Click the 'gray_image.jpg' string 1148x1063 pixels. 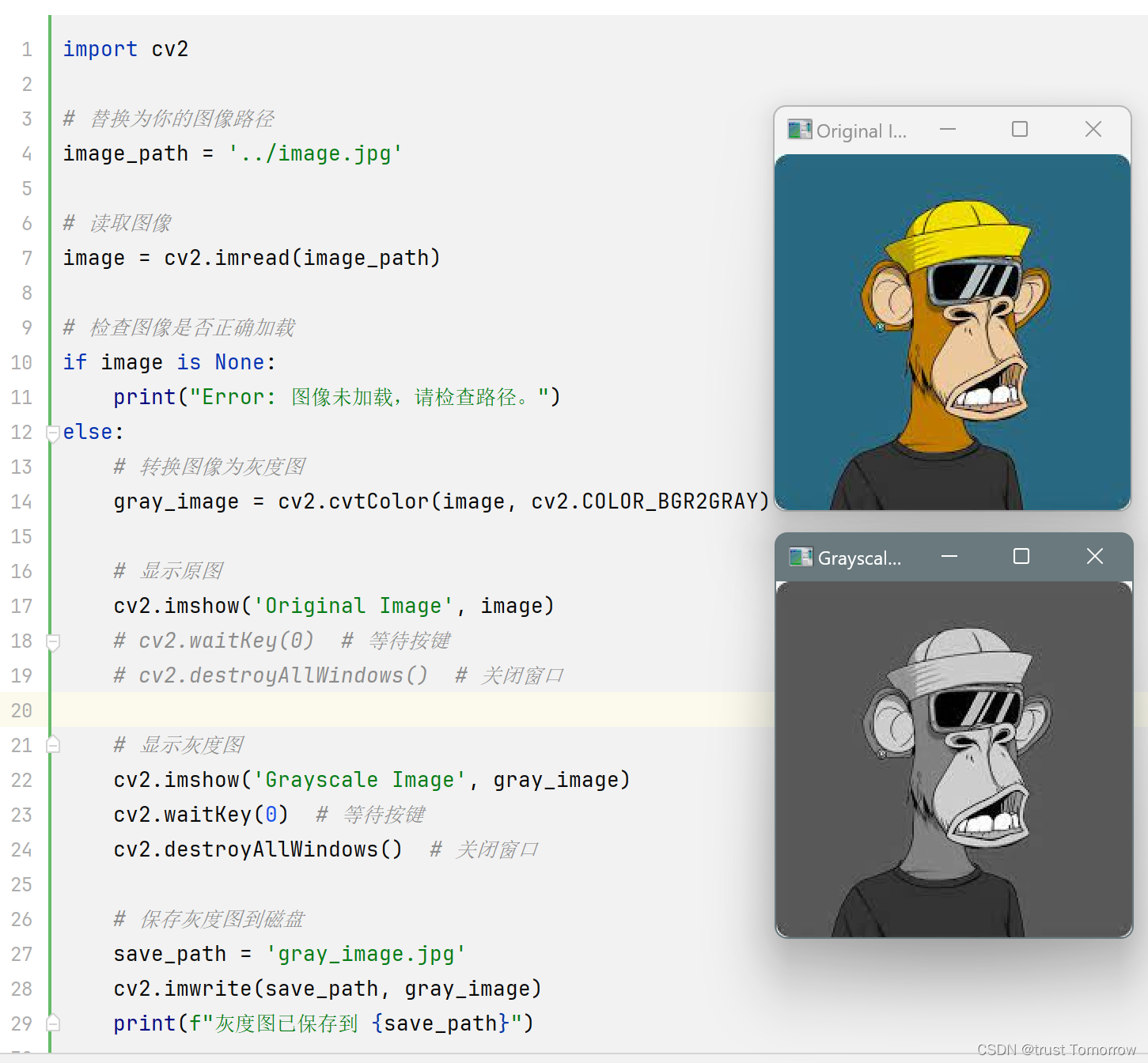click(x=366, y=954)
